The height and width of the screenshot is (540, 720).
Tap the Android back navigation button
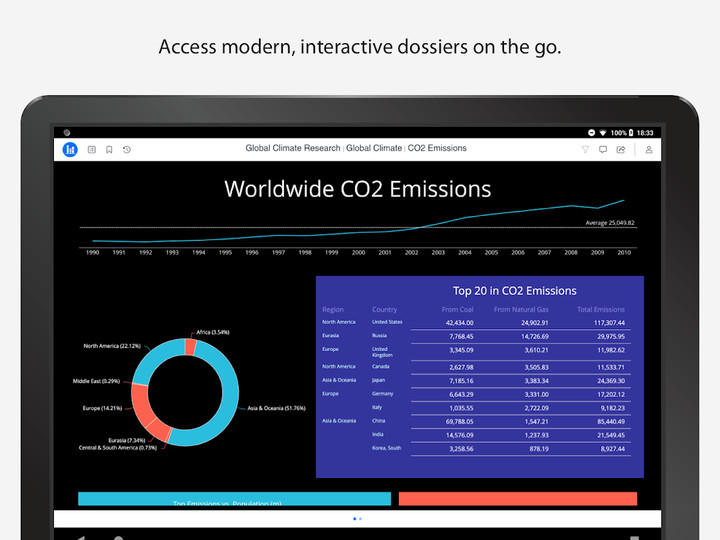(82, 537)
